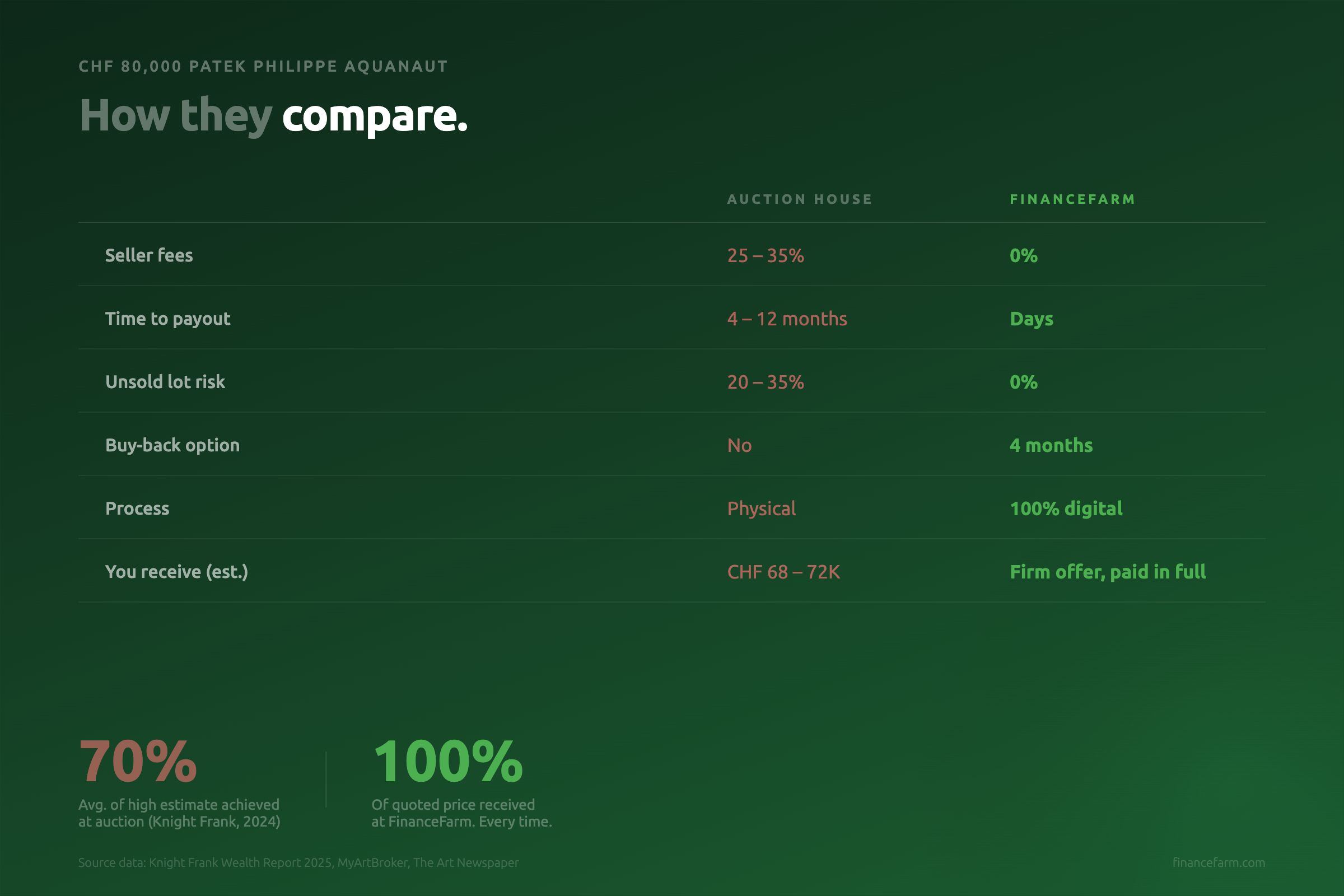Click the Knight Frank source data footnote
Screen dimensions: 1344x896
point(298,862)
